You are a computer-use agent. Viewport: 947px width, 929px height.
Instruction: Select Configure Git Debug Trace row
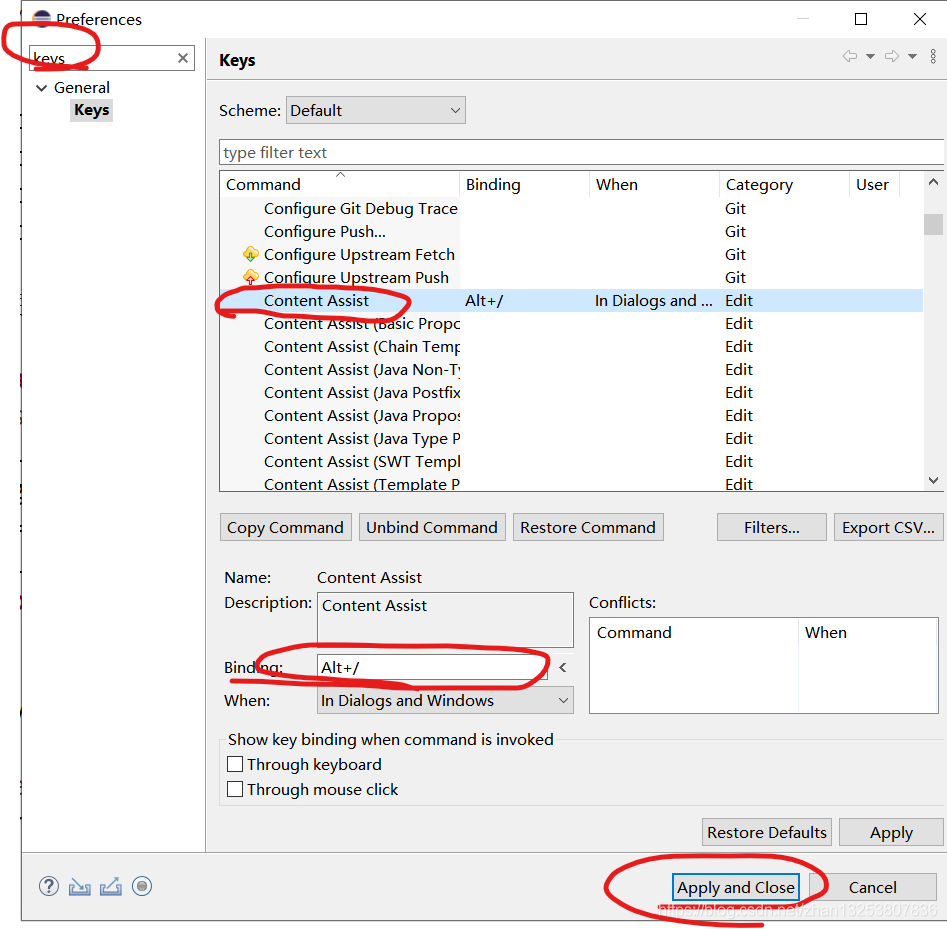(x=571, y=209)
